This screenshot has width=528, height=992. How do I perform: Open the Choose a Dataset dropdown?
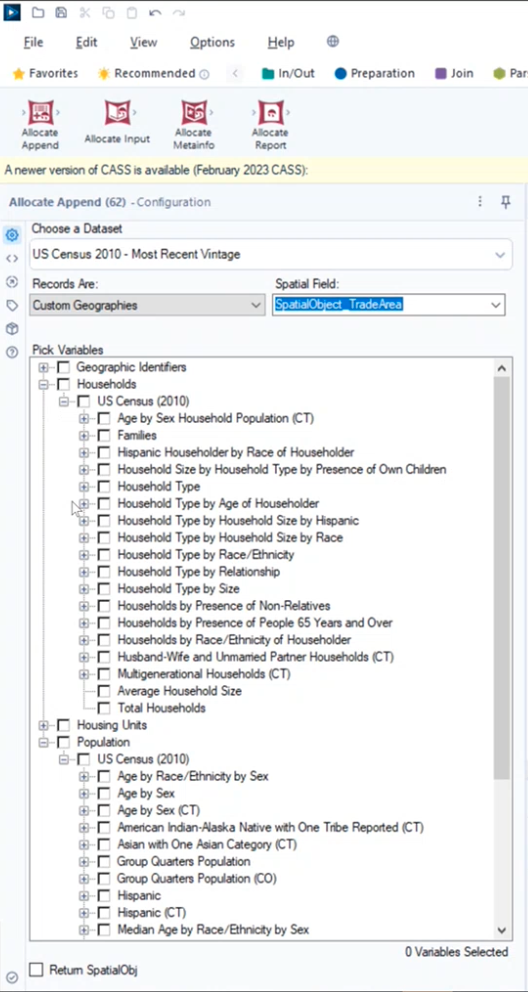(x=271, y=255)
